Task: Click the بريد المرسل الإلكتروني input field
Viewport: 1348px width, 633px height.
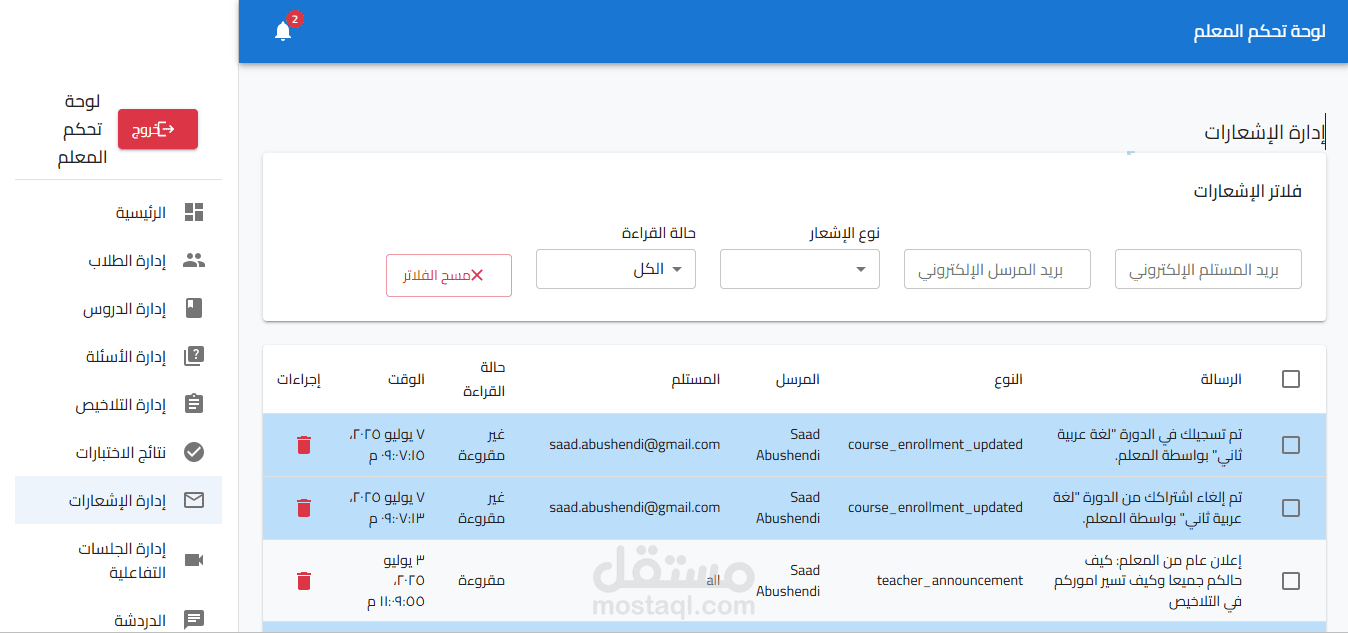Action: [x=997, y=269]
